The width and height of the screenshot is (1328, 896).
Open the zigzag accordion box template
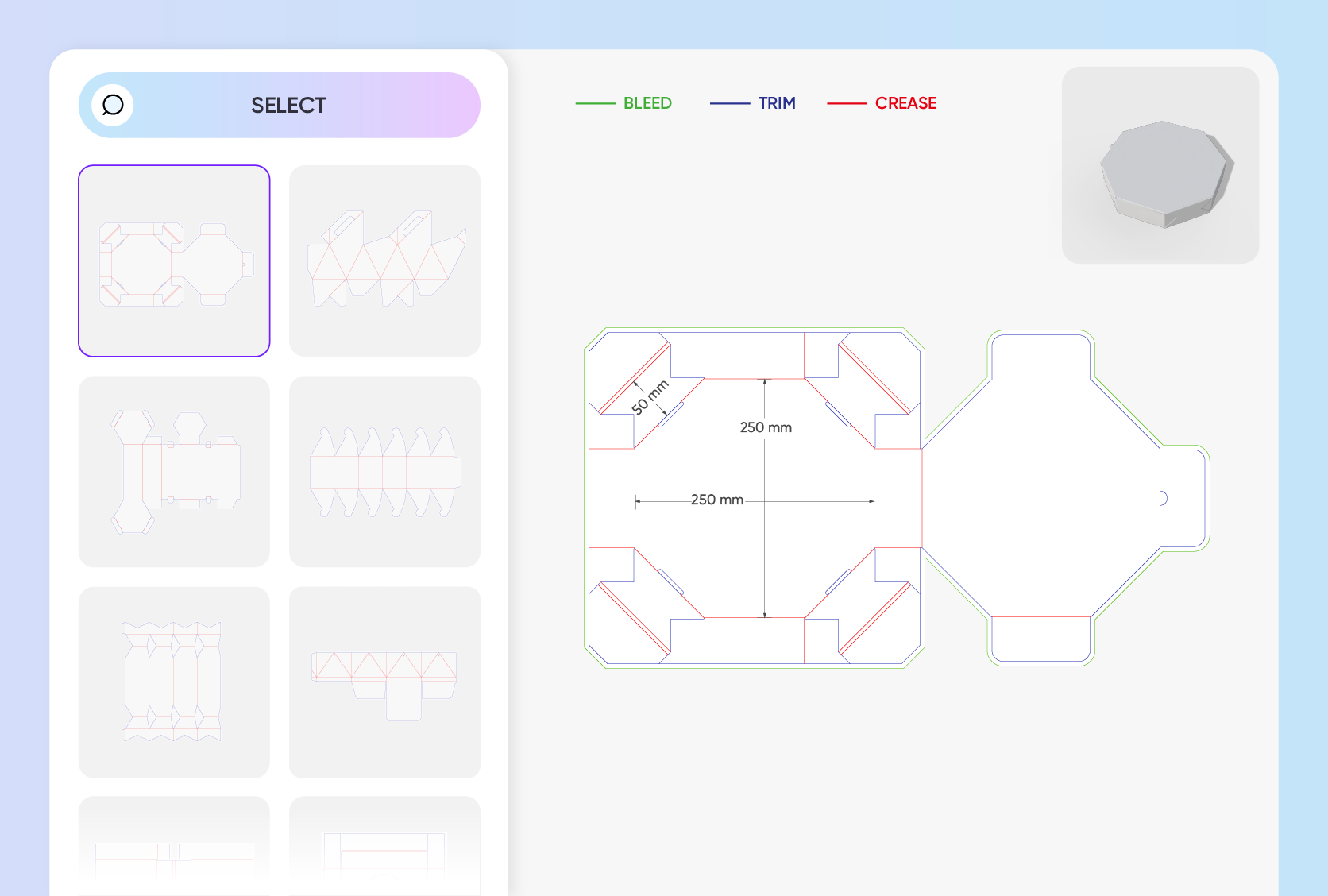(174, 682)
